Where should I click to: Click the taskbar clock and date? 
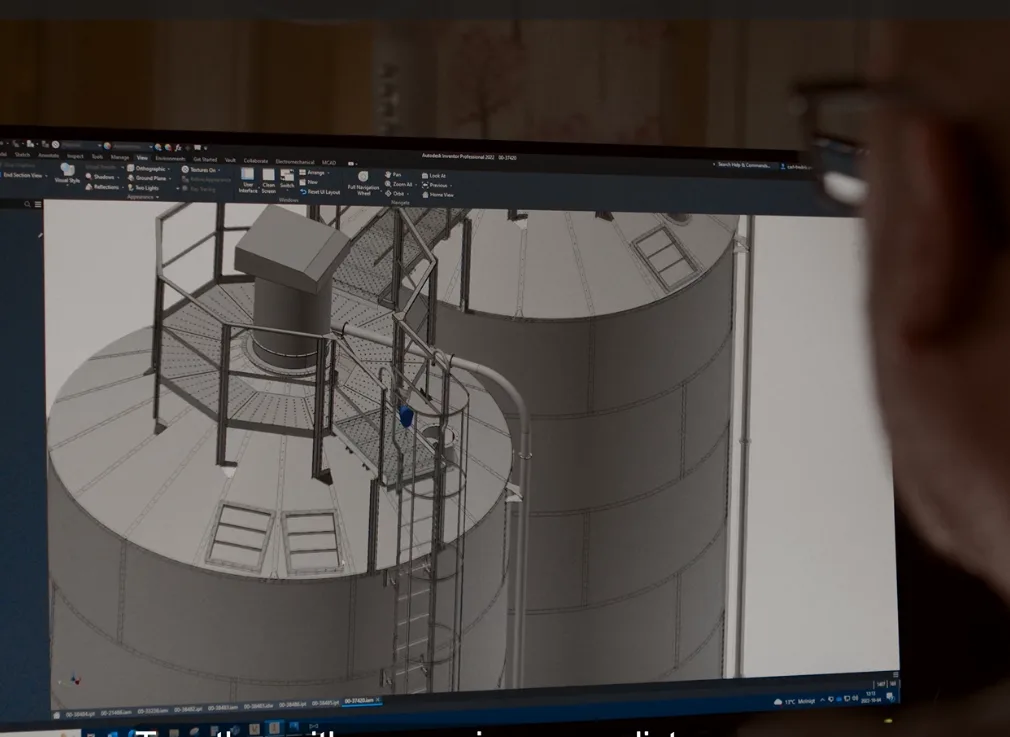(872, 697)
